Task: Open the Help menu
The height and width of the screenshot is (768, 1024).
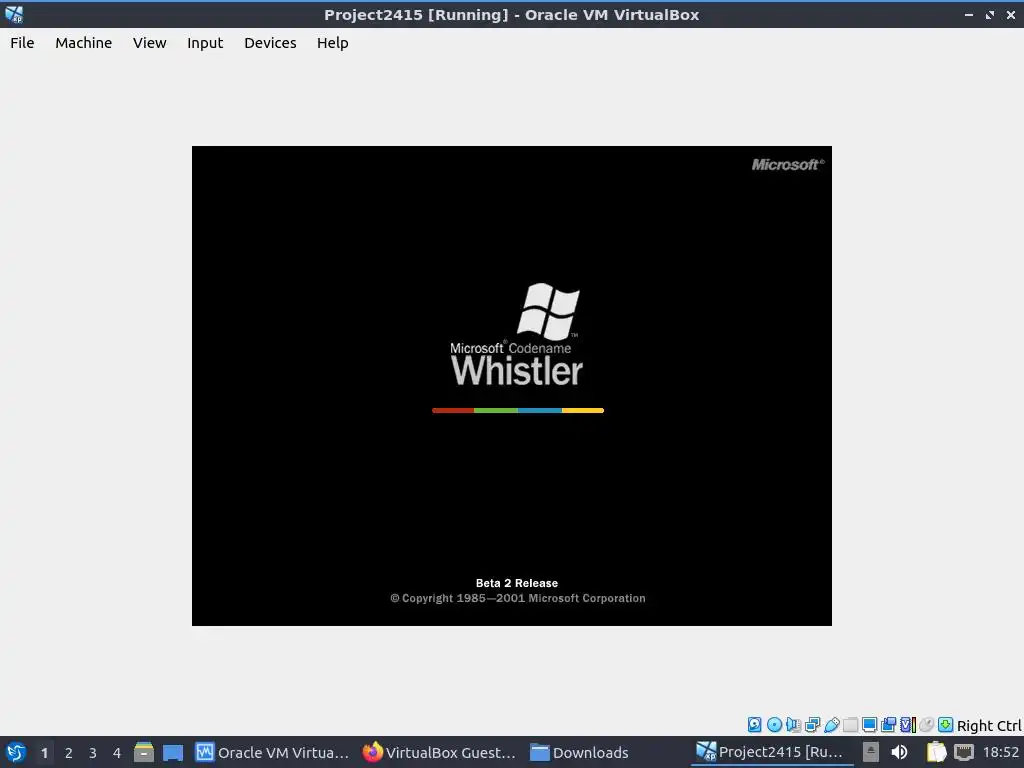Action: tap(332, 42)
